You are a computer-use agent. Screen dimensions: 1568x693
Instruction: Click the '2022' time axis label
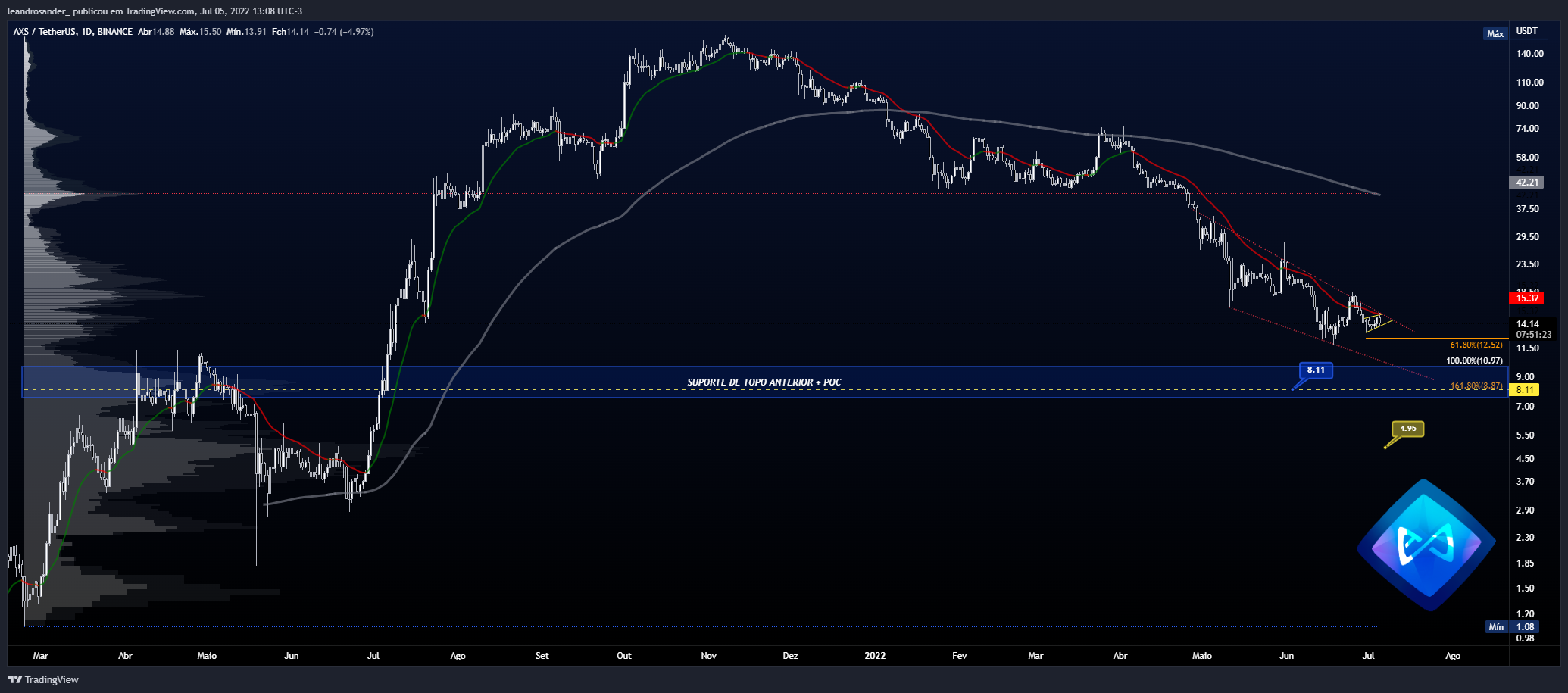(875, 656)
